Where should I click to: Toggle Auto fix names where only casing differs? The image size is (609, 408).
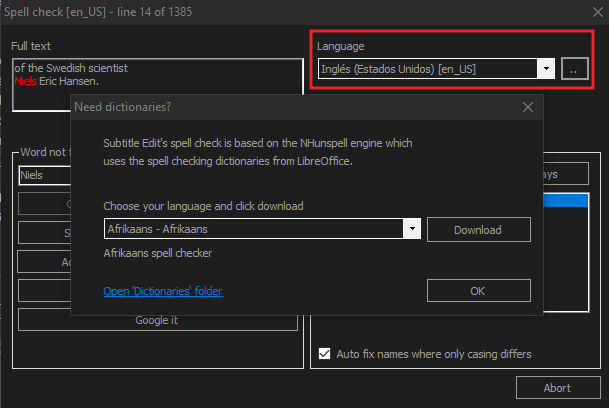point(324,354)
